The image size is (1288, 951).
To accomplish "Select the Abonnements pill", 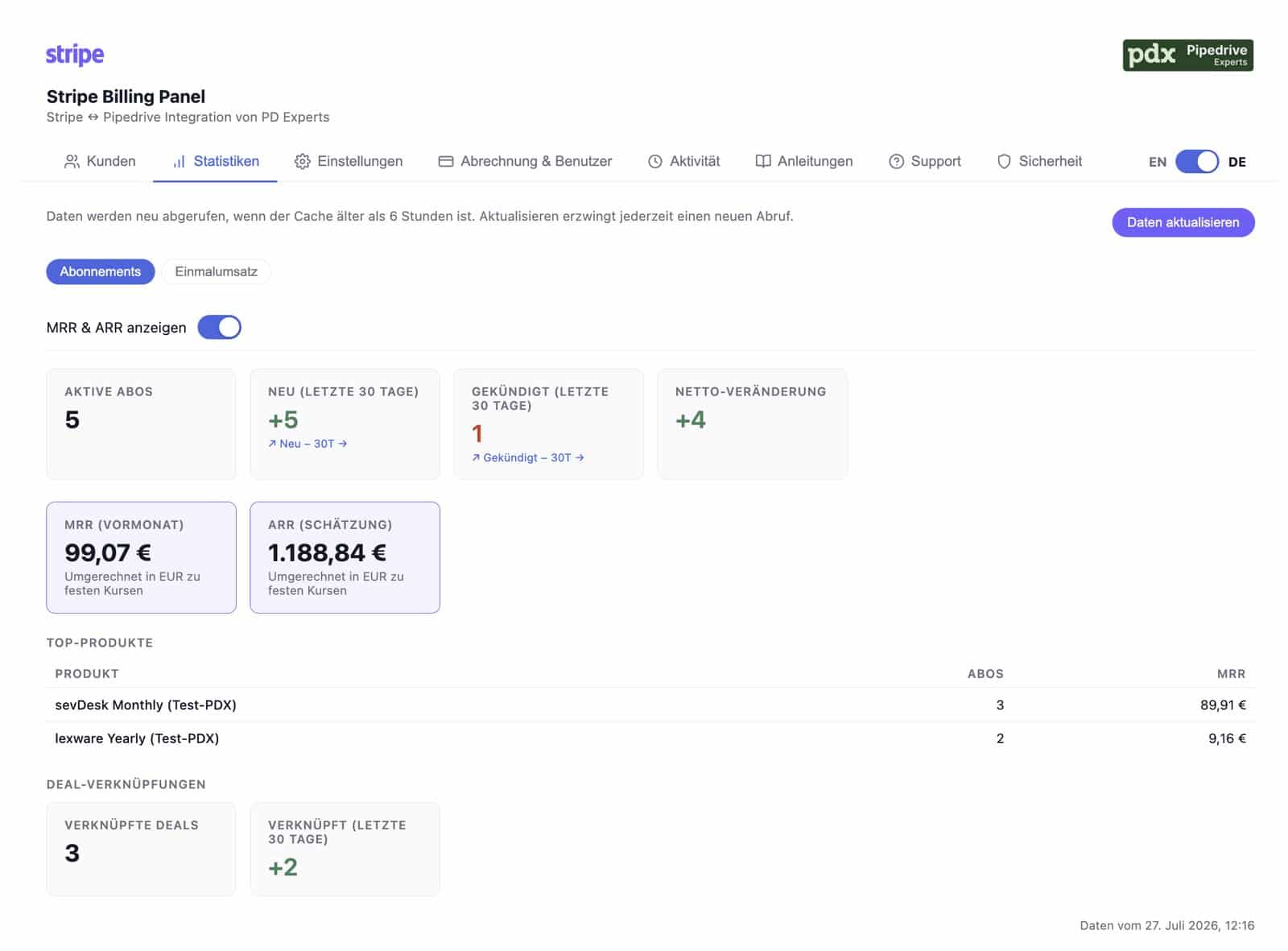I will coord(101,271).
